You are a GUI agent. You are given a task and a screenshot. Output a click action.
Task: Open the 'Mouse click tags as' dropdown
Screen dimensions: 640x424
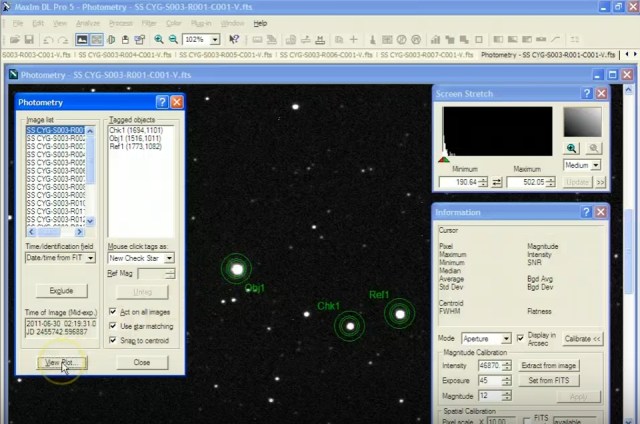(169, 257)
